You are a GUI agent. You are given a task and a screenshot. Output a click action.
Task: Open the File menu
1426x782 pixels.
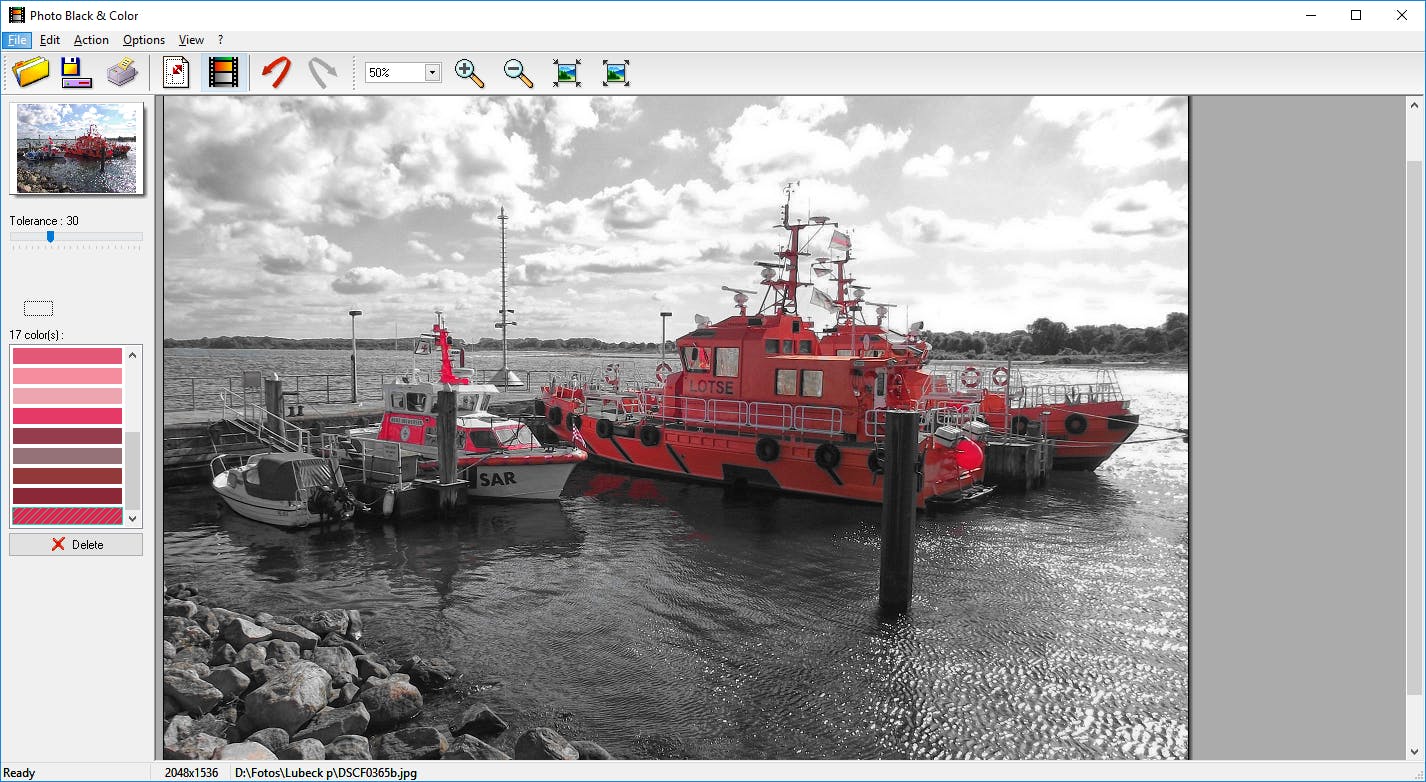[17, 40]
